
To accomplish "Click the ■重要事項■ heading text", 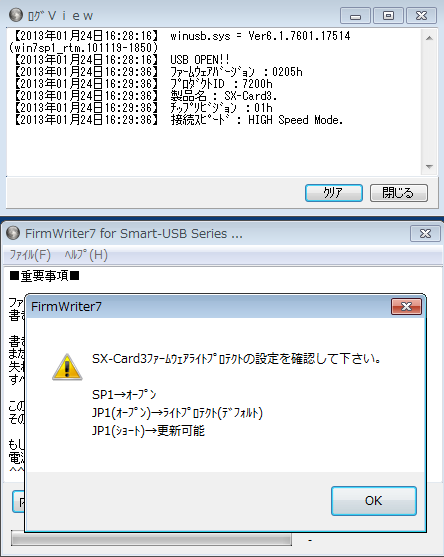I will click(x=44, y=276).
